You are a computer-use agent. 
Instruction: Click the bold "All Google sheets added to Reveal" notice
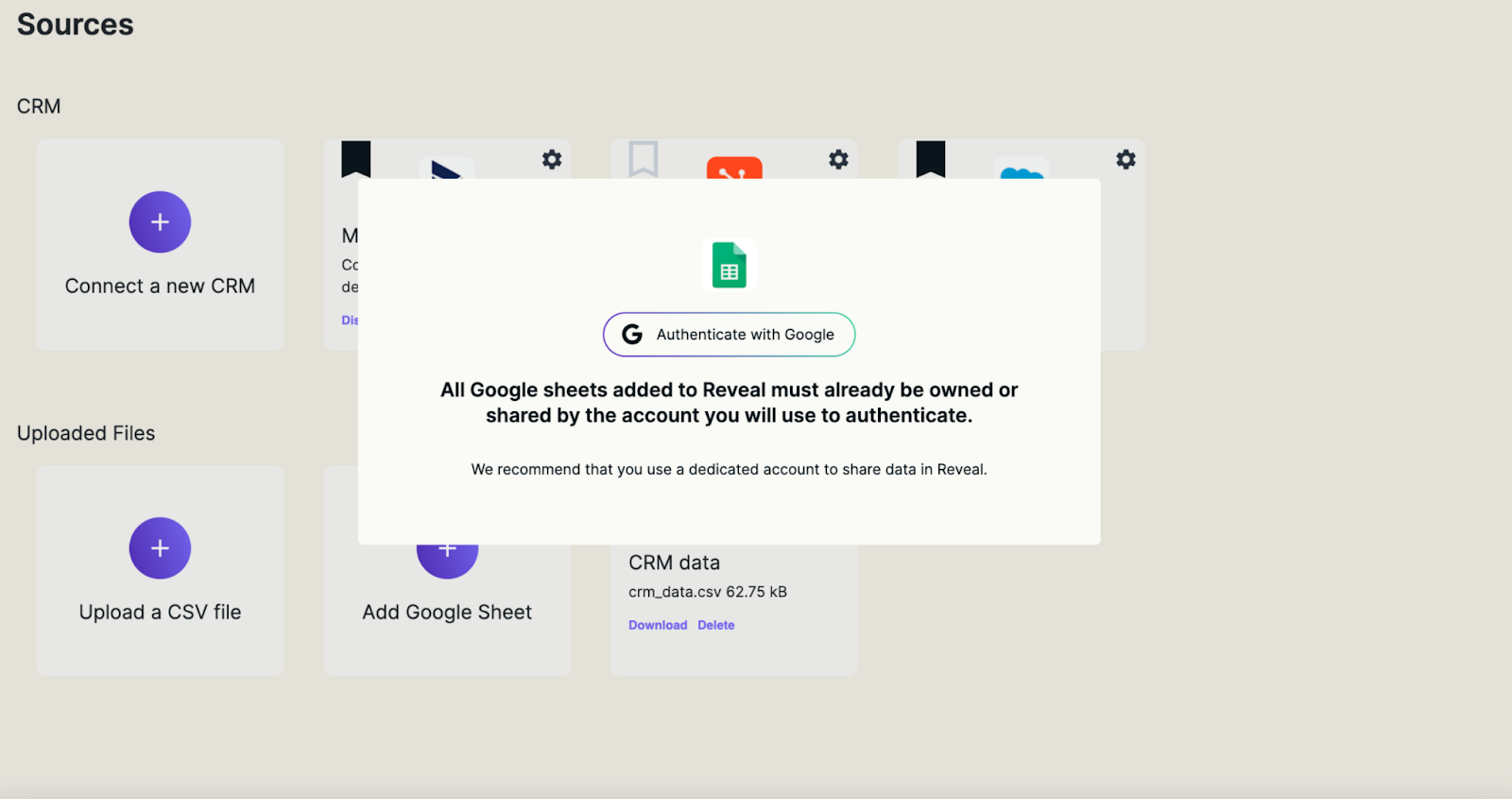point(730,403)
